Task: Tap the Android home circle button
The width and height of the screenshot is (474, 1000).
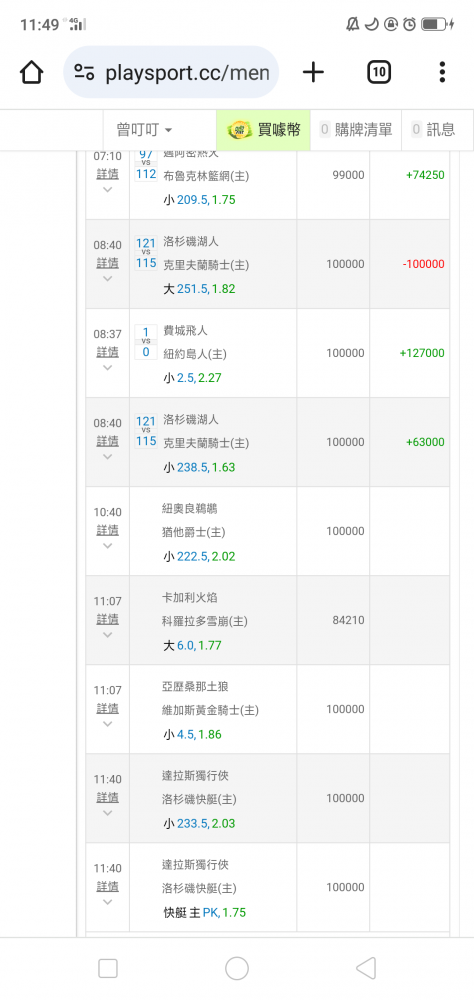Action: [x=237, y=968]
